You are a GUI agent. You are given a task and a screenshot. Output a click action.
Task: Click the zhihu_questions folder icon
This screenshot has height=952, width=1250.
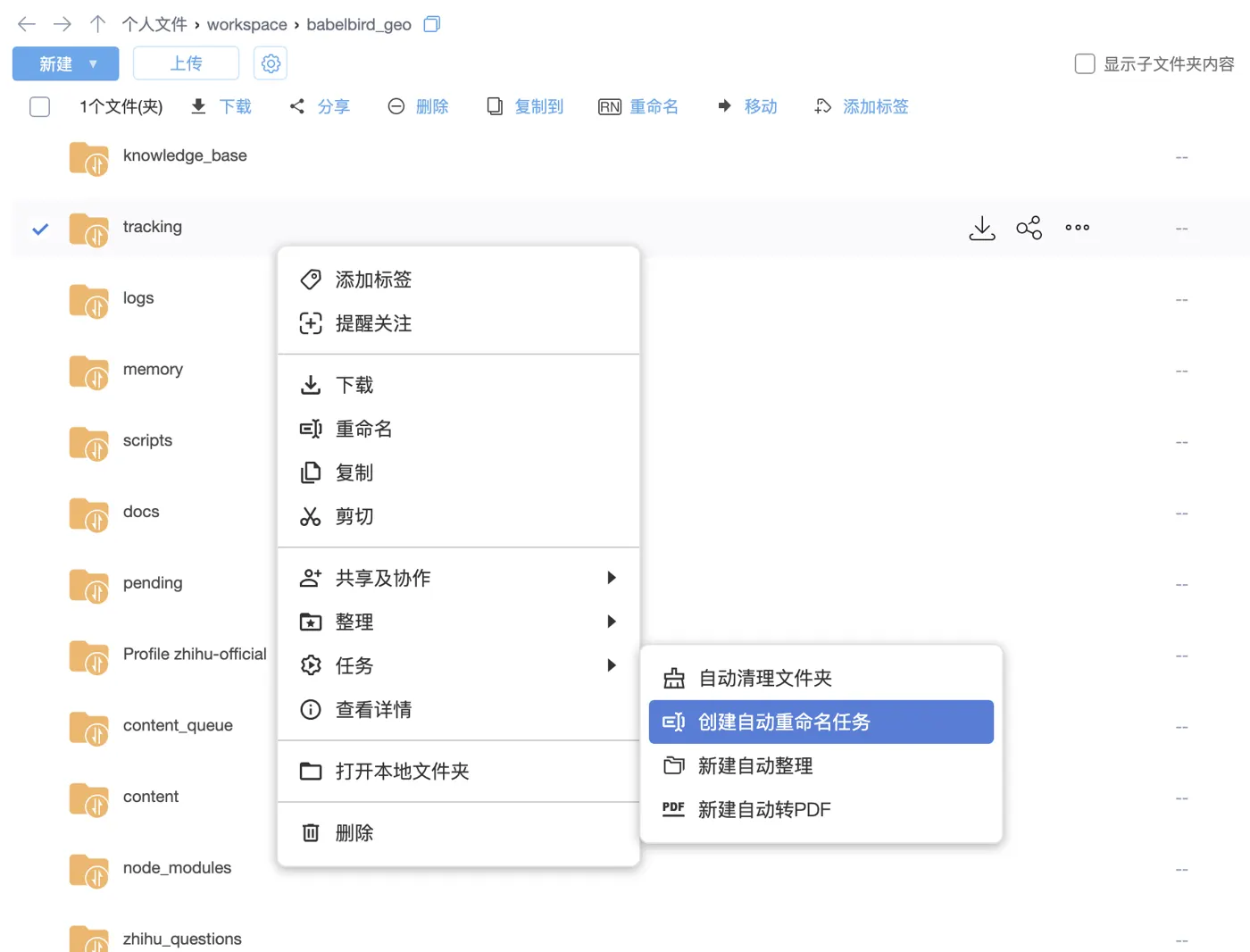[x=89, y=939]
